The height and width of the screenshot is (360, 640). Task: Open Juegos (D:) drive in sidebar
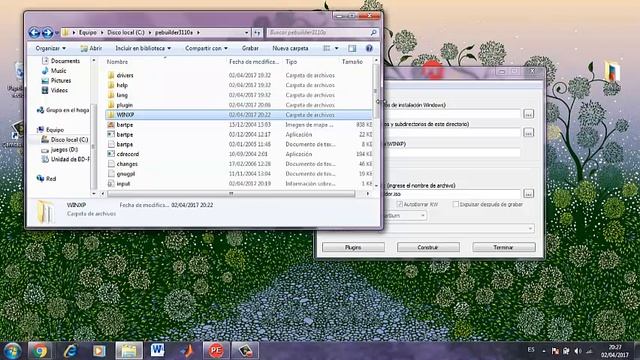point(64,149)
